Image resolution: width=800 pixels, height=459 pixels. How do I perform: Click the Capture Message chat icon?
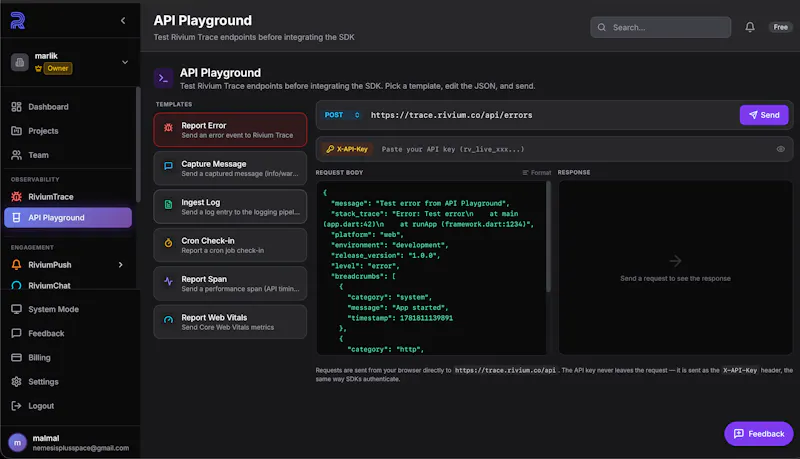point(168,166)
